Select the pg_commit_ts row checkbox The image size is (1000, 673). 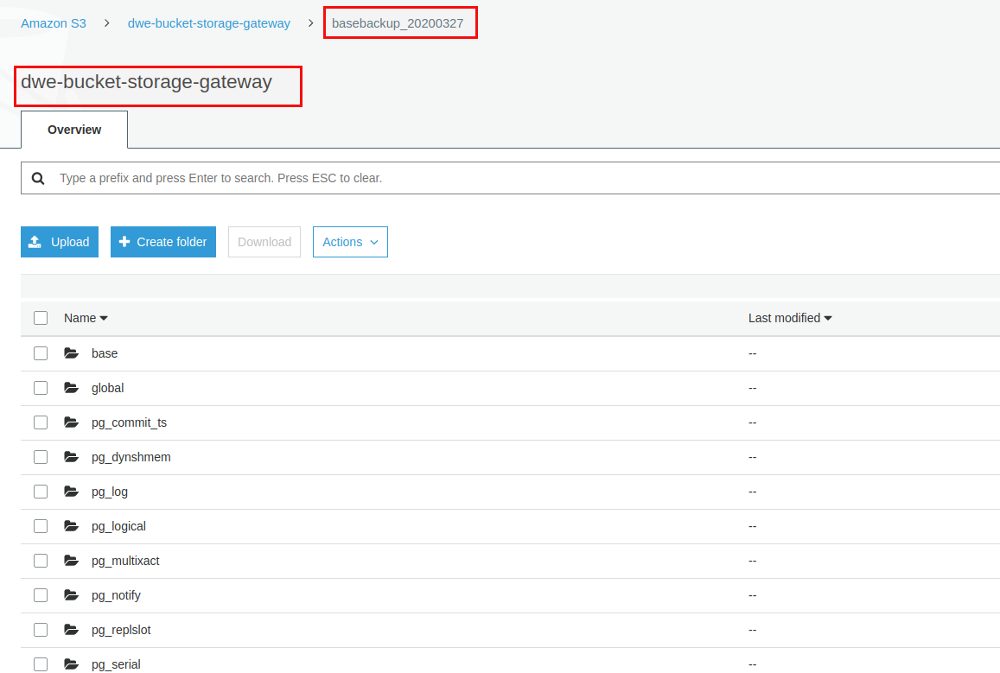pos(41,422)
